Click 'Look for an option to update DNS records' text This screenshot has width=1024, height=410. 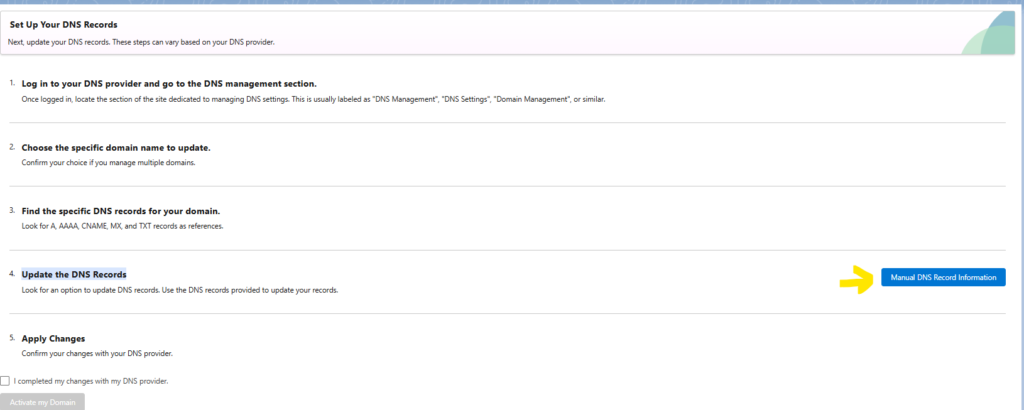(180, 290)
